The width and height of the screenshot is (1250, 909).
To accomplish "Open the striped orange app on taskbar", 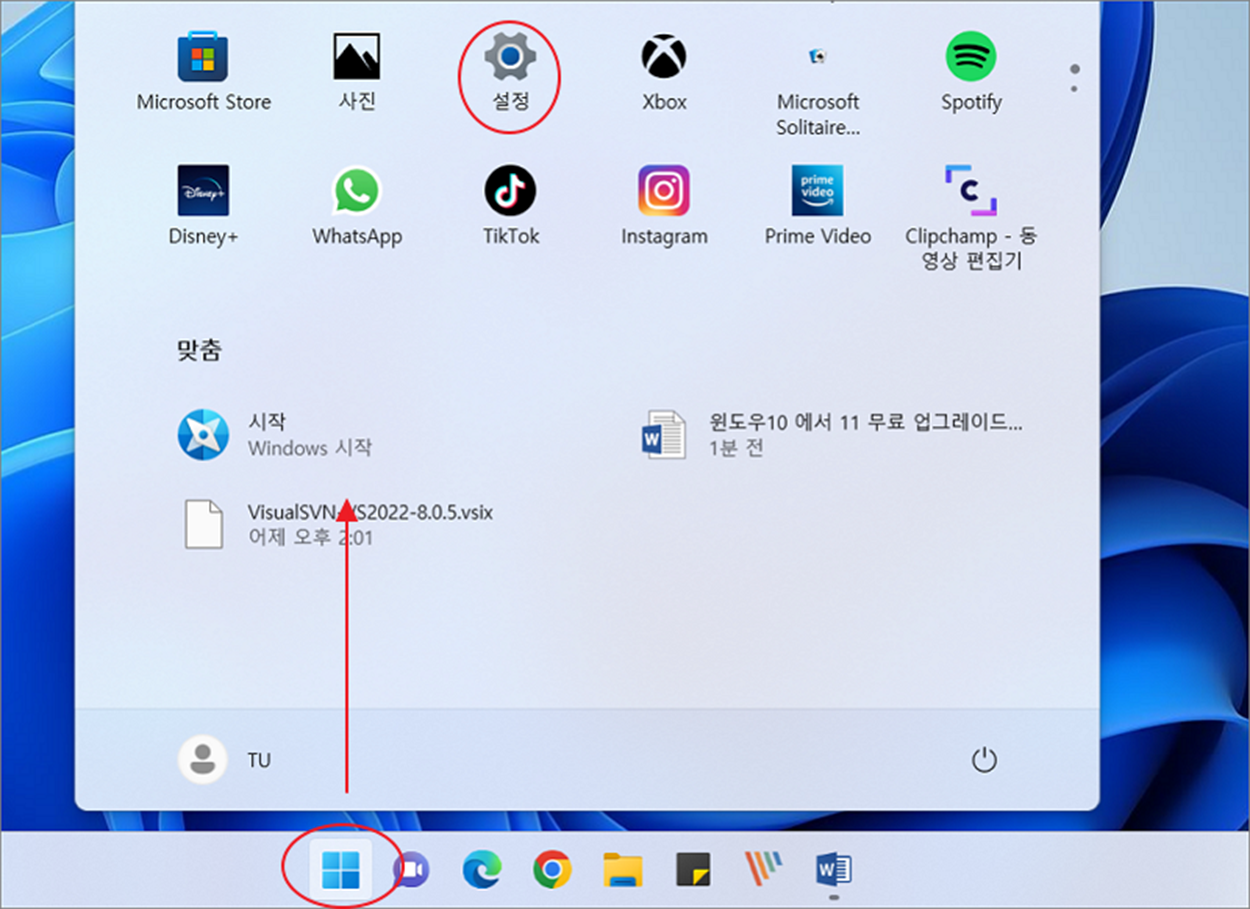I will tap(764, 869).
